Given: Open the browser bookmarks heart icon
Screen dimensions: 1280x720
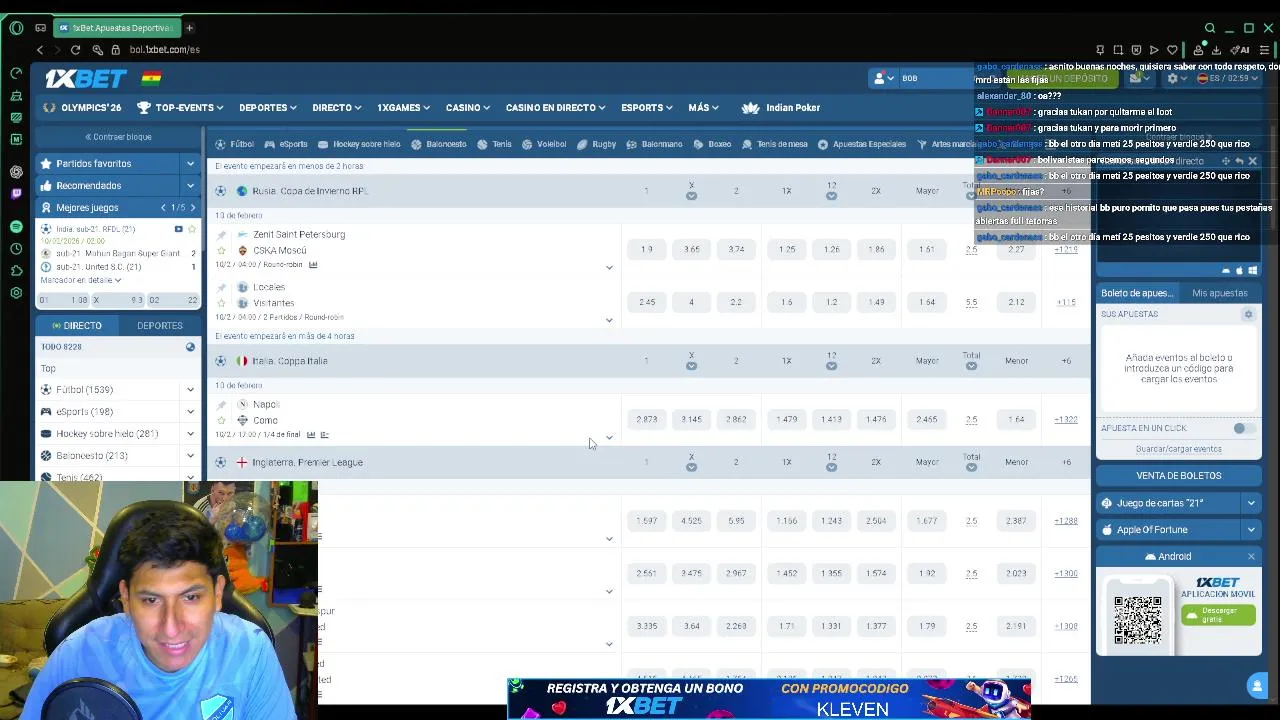Looking at the screenshot, I should pyautogui.click(x=1172, y=49).
